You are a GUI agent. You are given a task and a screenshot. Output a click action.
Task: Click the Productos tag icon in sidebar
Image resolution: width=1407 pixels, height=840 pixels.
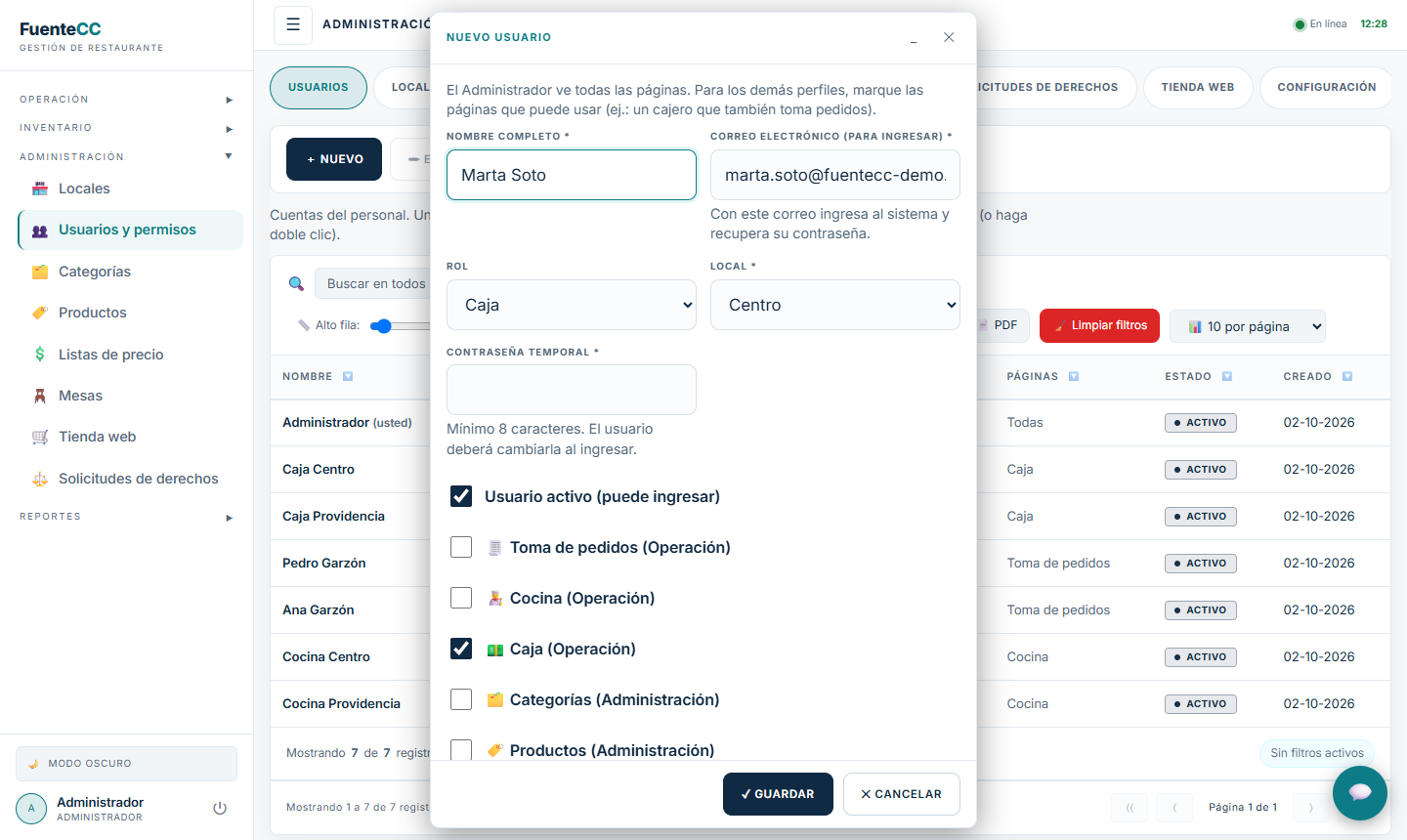(x=40, y=313)
